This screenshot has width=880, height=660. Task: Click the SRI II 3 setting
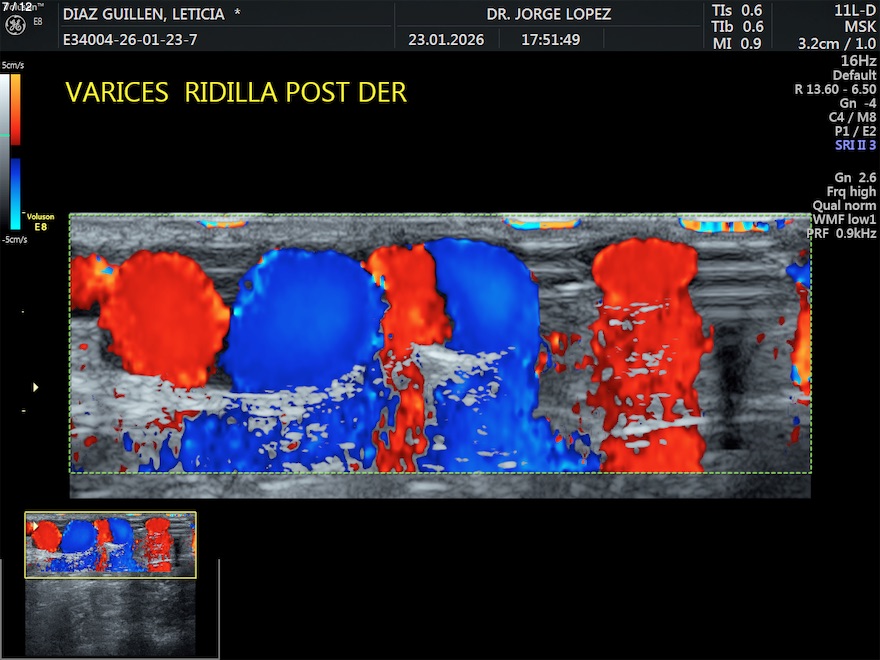coord(855,145)
